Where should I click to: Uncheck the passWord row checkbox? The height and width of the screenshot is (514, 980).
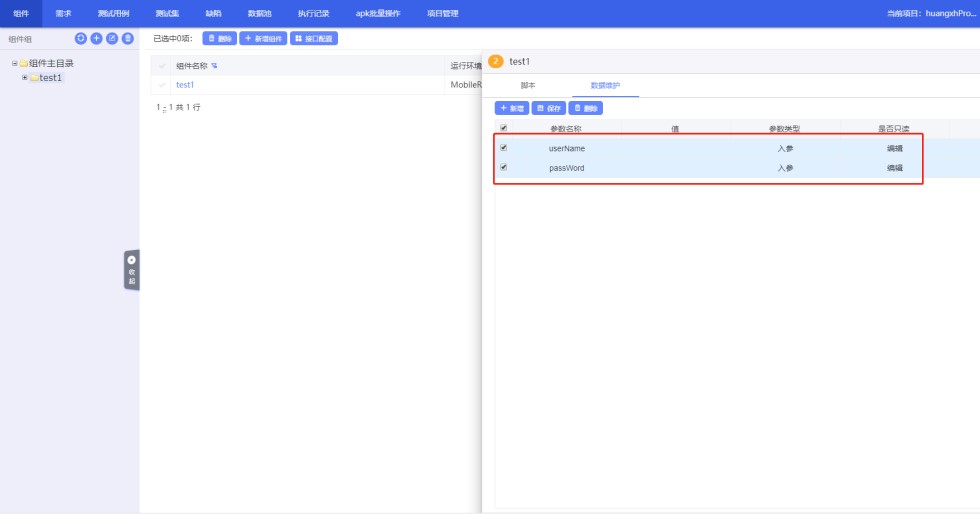point(503,167)
